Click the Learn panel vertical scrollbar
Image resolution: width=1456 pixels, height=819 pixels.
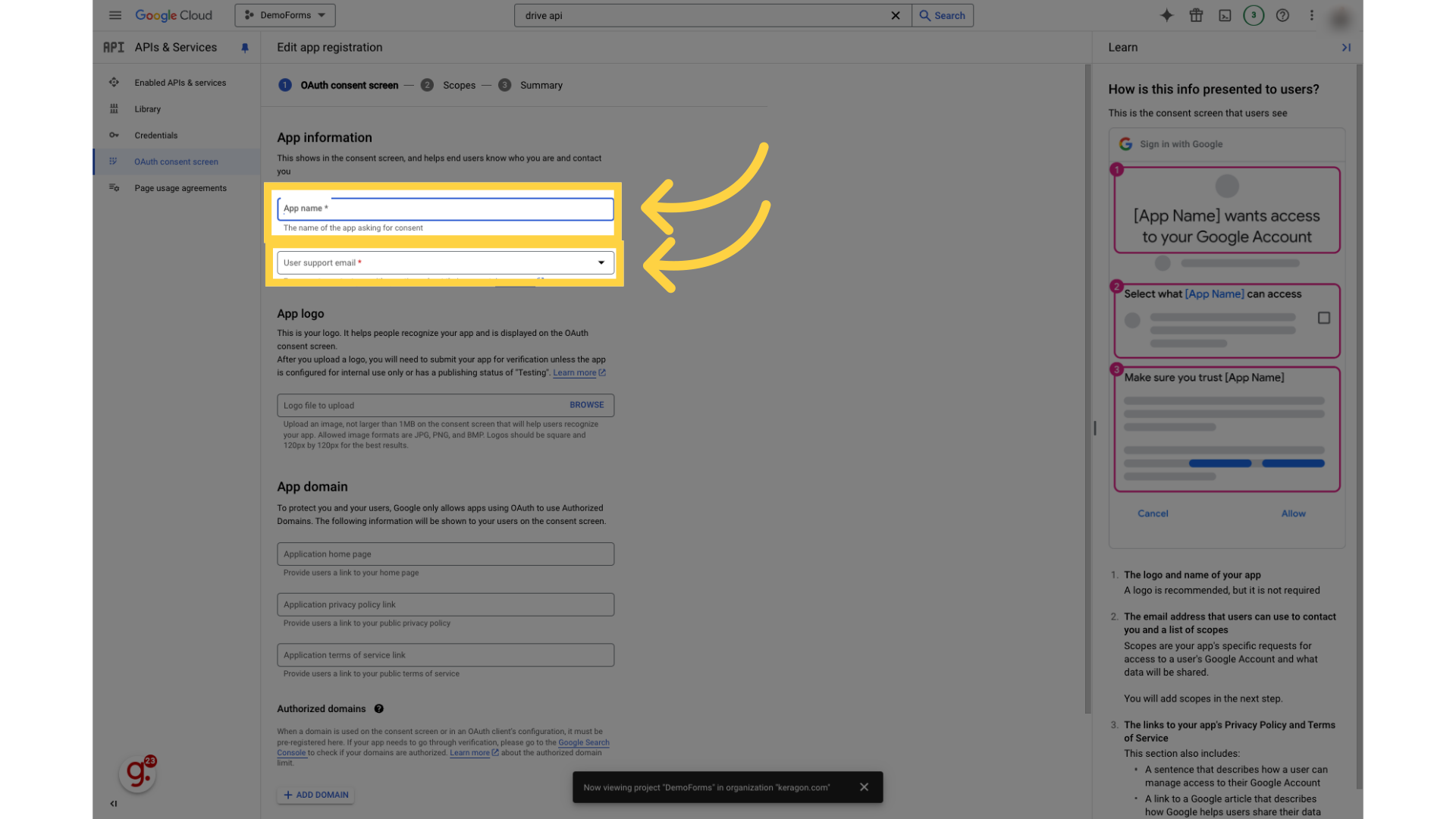point(1359,426)
